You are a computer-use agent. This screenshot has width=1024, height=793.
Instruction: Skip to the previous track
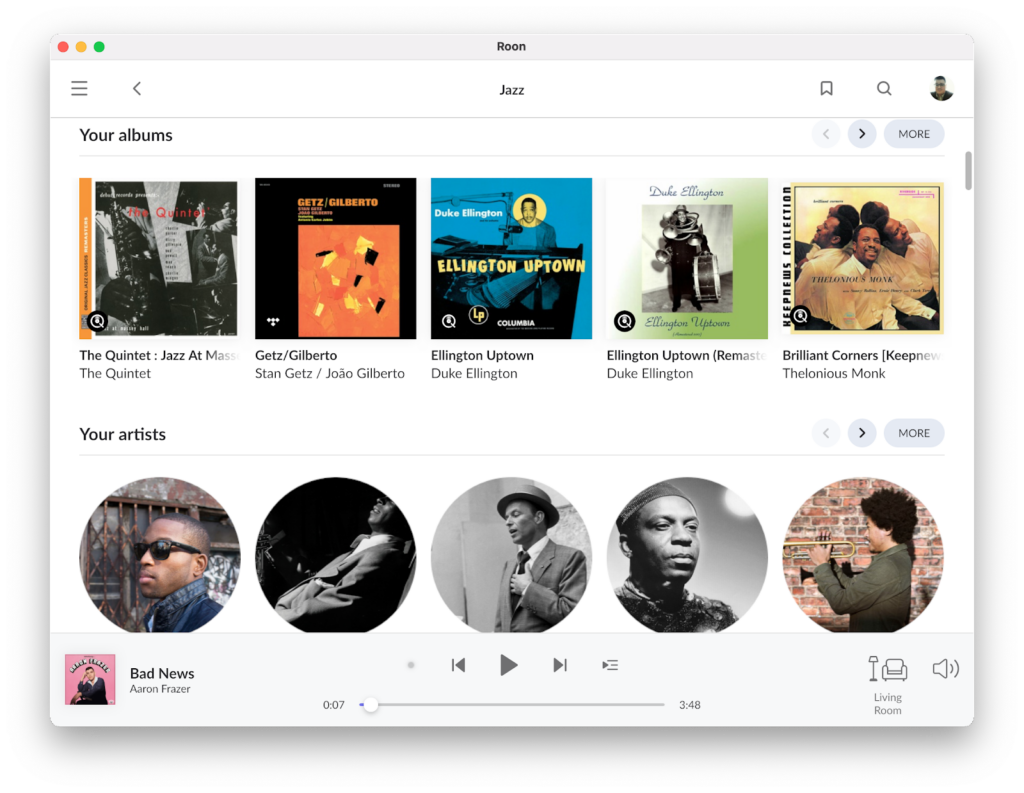[458, 665]
